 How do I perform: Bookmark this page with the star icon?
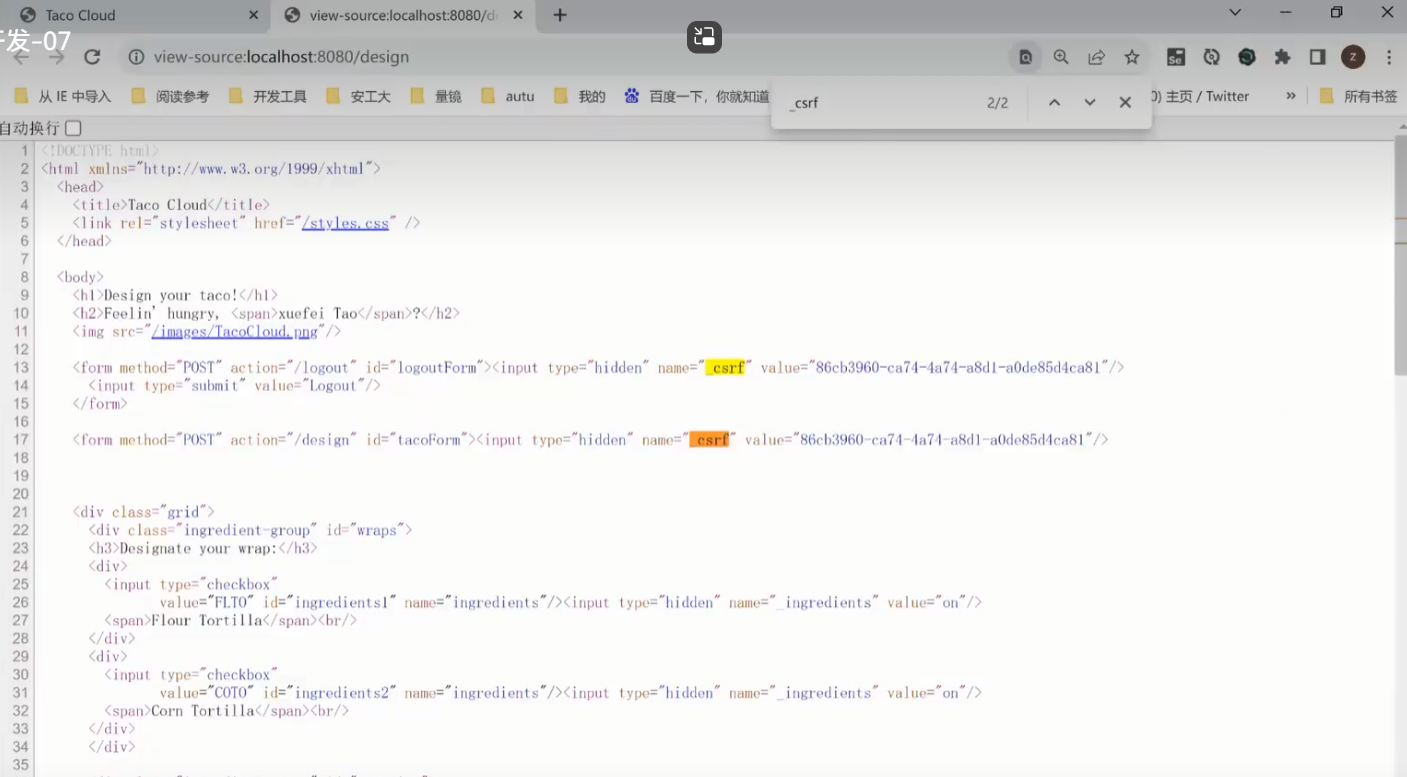click(x=1132, y=57)
